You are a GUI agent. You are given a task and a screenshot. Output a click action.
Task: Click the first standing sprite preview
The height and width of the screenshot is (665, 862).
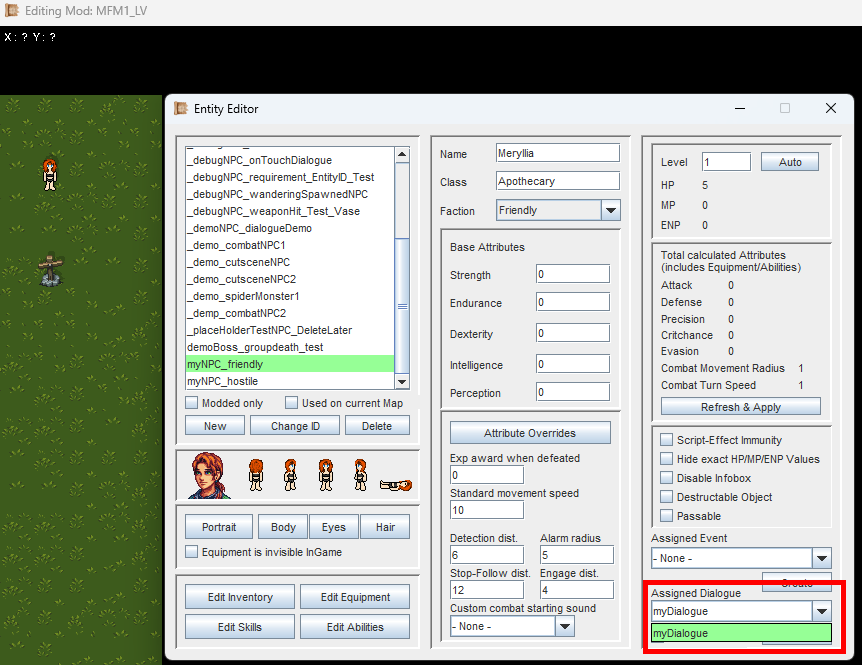pos(256,475)
